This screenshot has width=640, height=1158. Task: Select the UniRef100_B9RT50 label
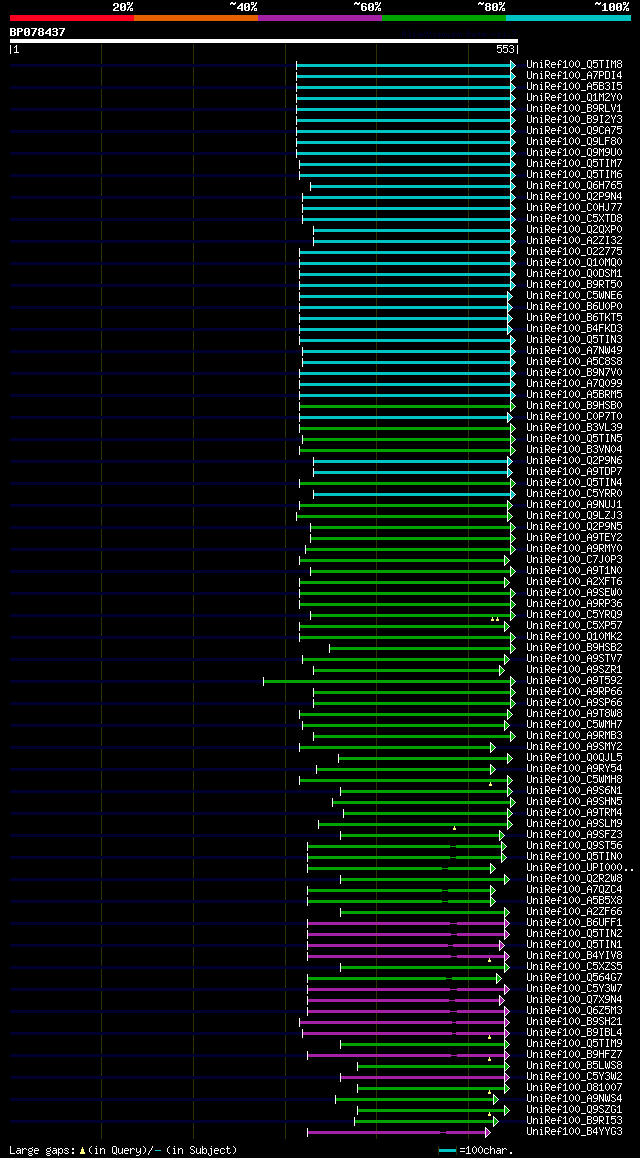(x=574, y=284)
